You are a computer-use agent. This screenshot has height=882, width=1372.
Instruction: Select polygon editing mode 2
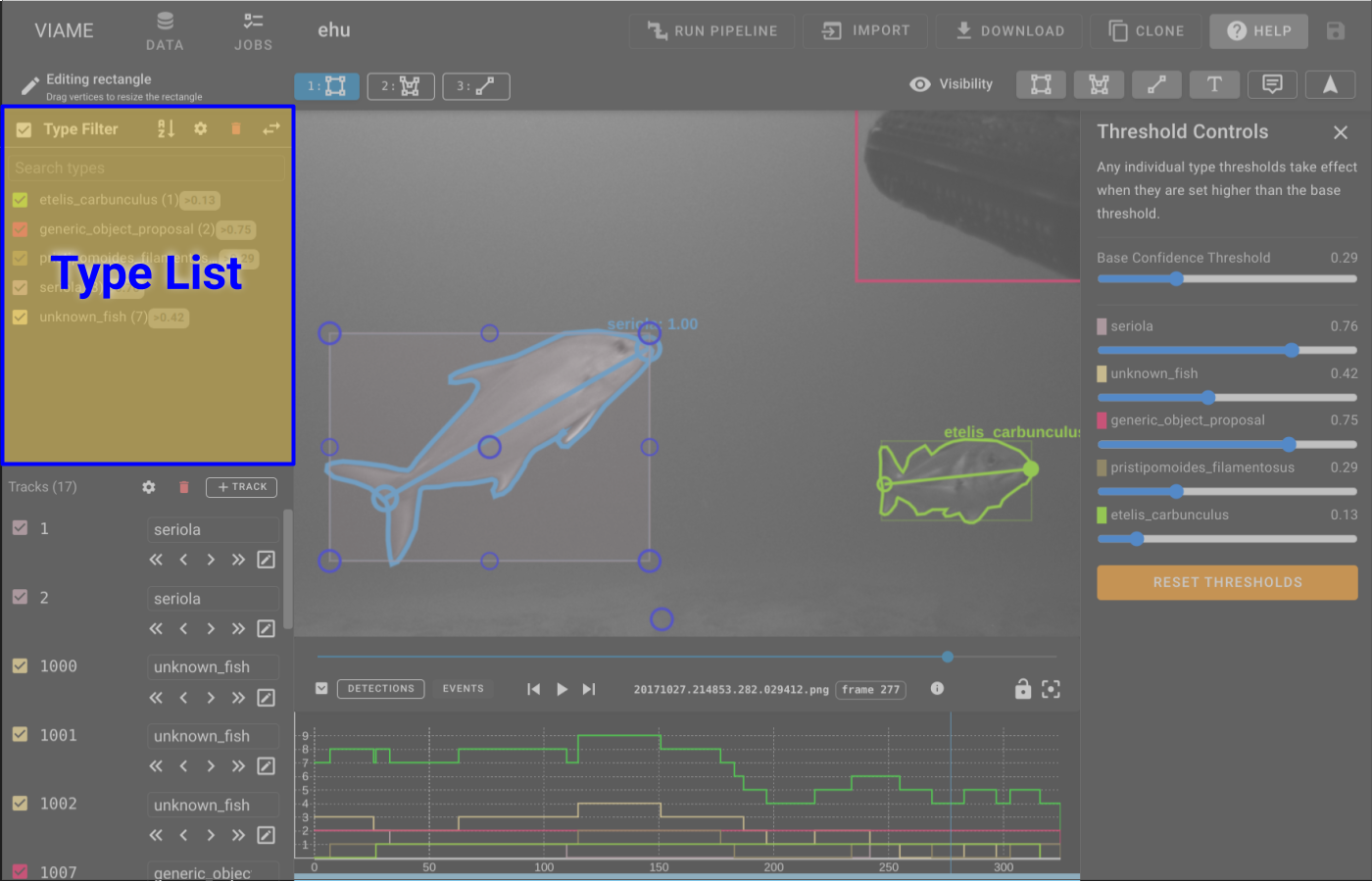click(401, 86)
